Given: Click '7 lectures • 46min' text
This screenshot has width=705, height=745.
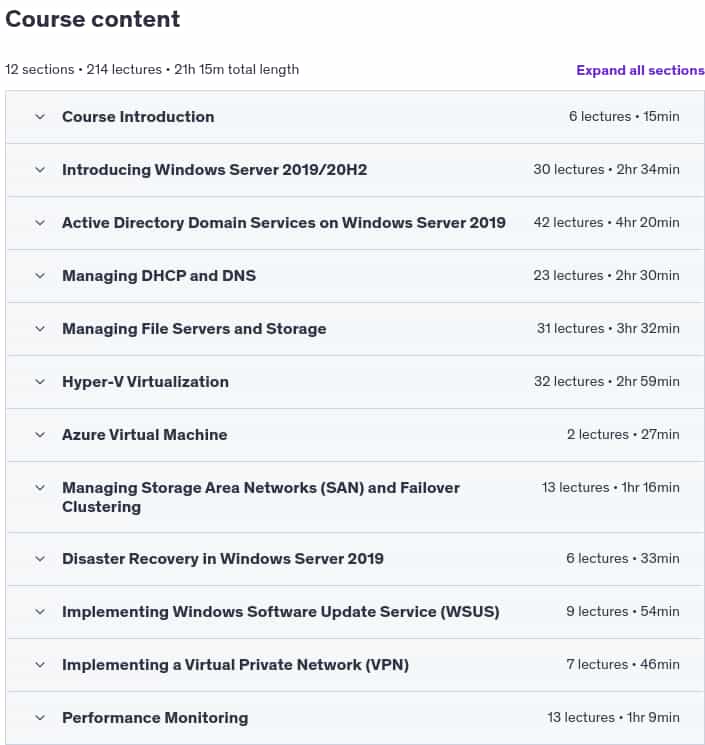Looking at the screenshot, I should [x=623, y=664].
